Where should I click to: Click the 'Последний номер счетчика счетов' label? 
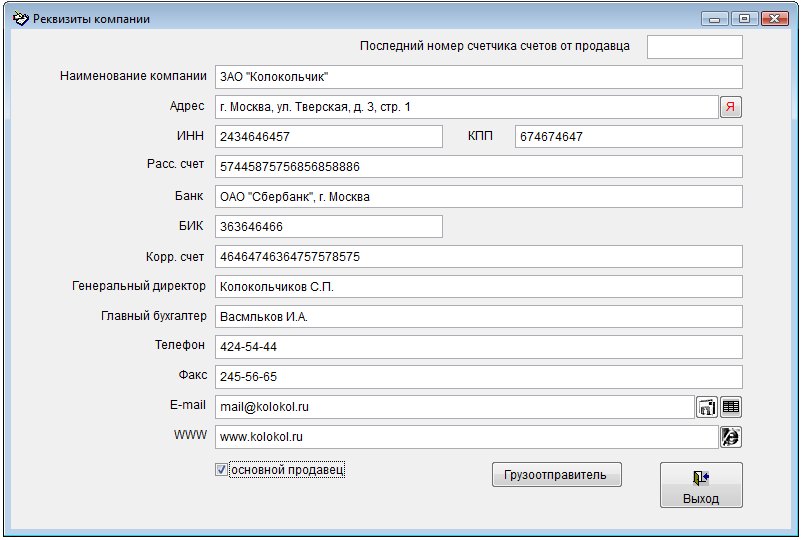[494, 46]
